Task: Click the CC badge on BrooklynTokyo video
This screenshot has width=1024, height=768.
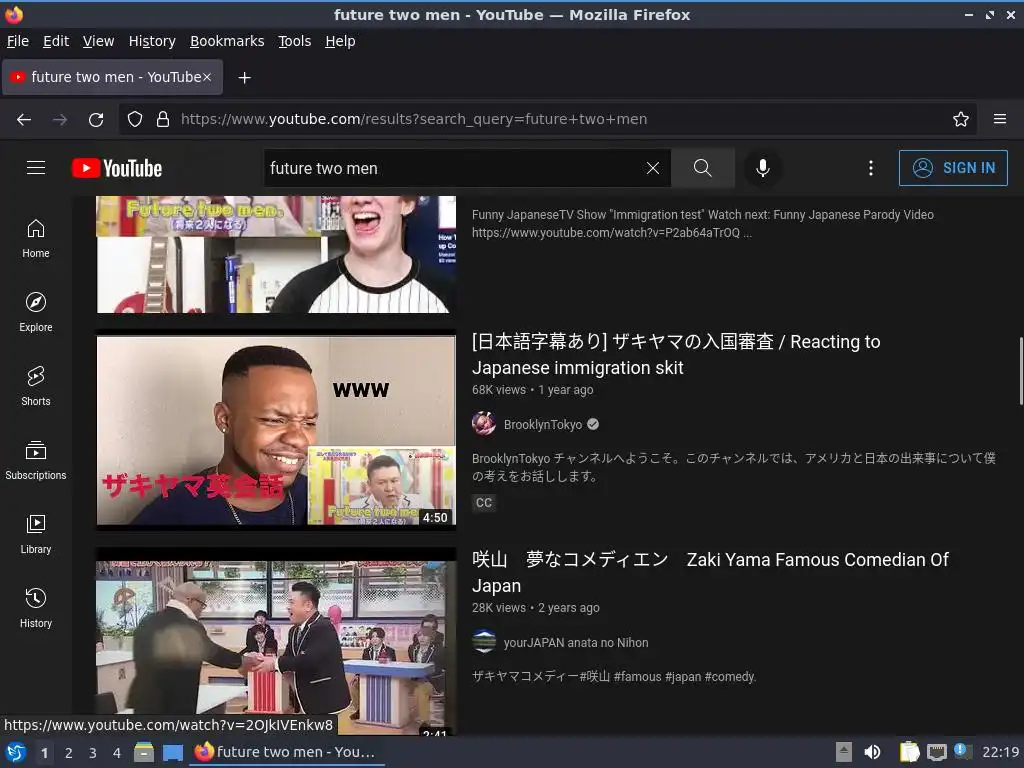Action: (484, 503)
